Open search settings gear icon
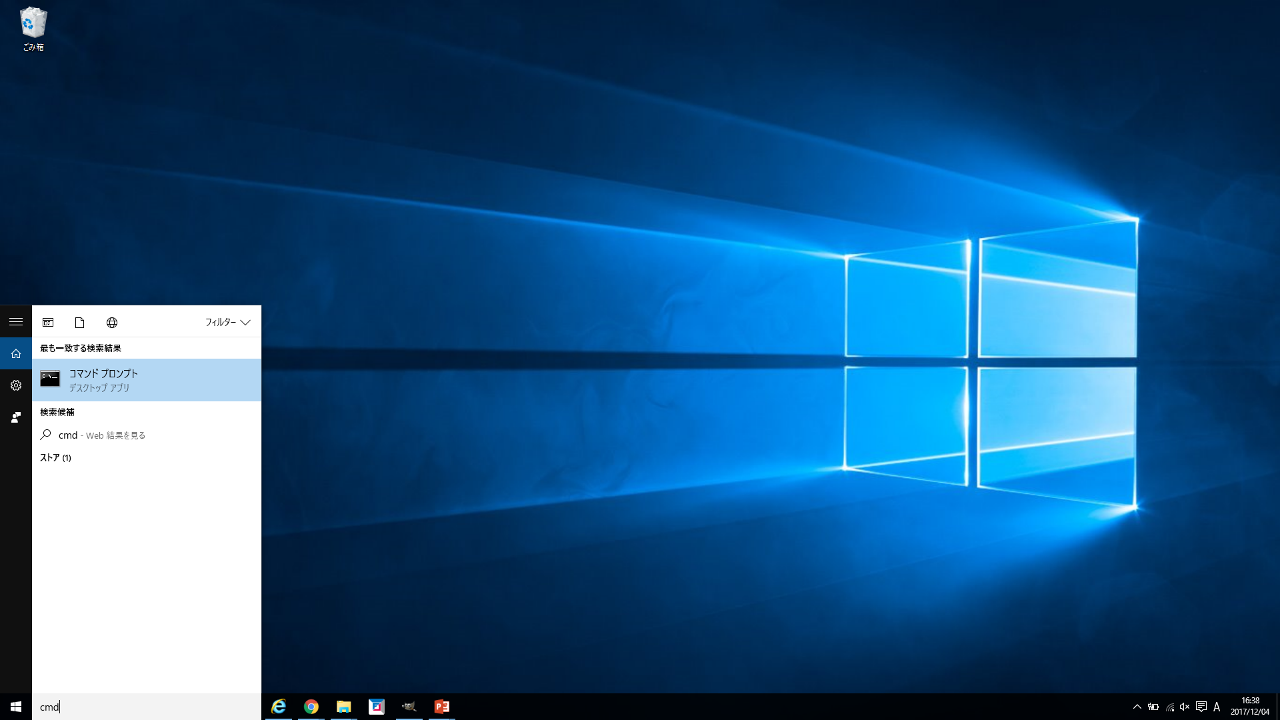 16,385
